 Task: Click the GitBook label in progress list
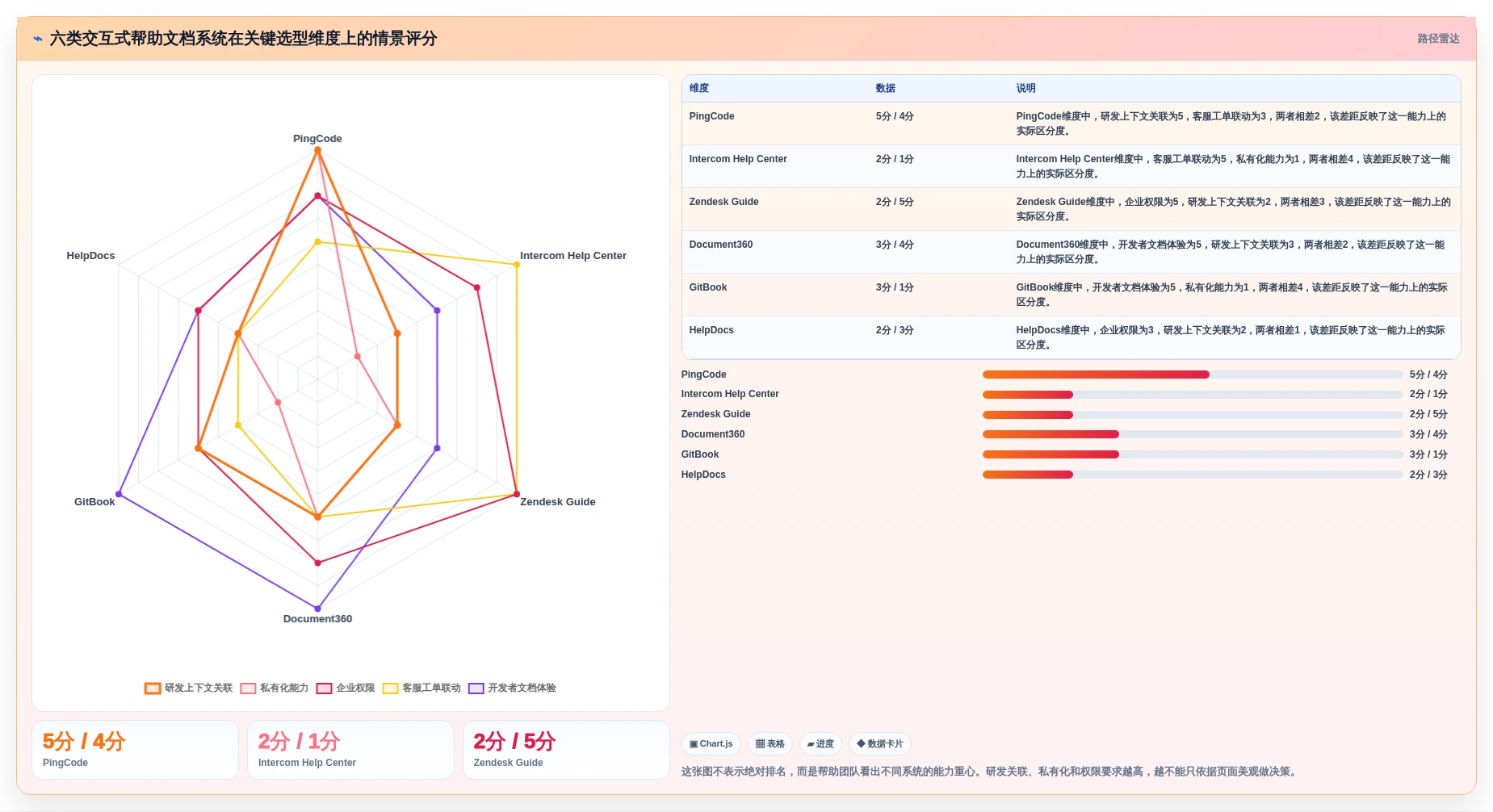(700, 454)
